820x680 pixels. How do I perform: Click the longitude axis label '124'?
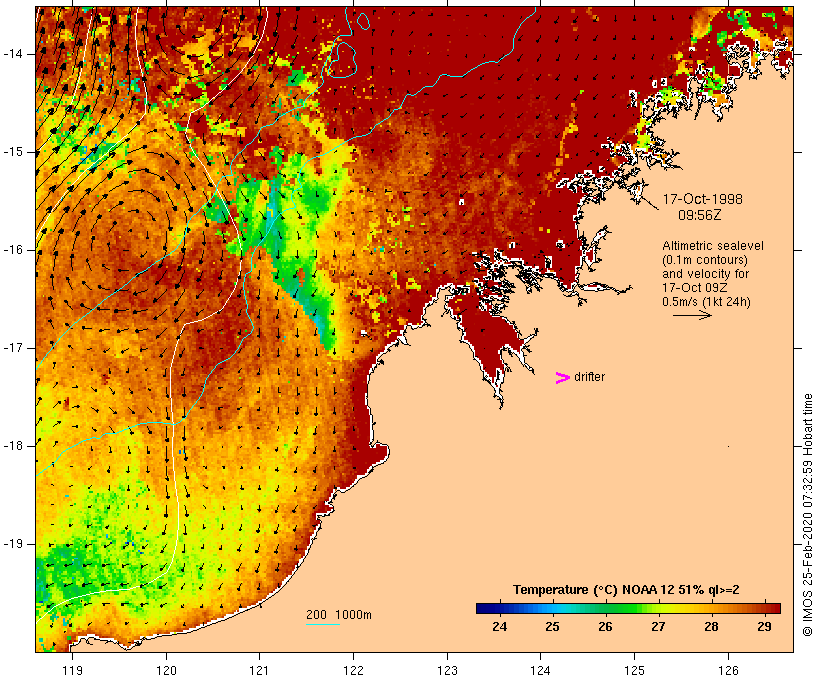[x=540, y=670]
